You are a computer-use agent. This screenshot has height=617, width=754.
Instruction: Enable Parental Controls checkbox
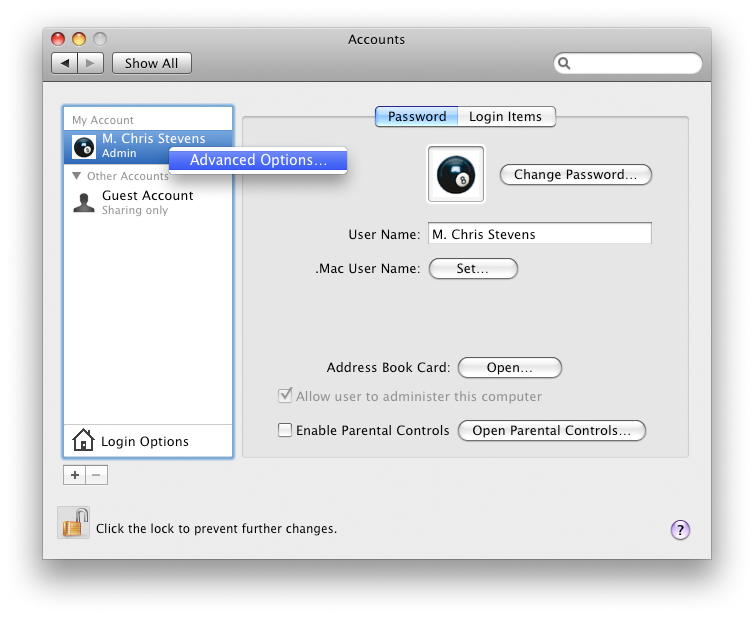pos(285,430)
